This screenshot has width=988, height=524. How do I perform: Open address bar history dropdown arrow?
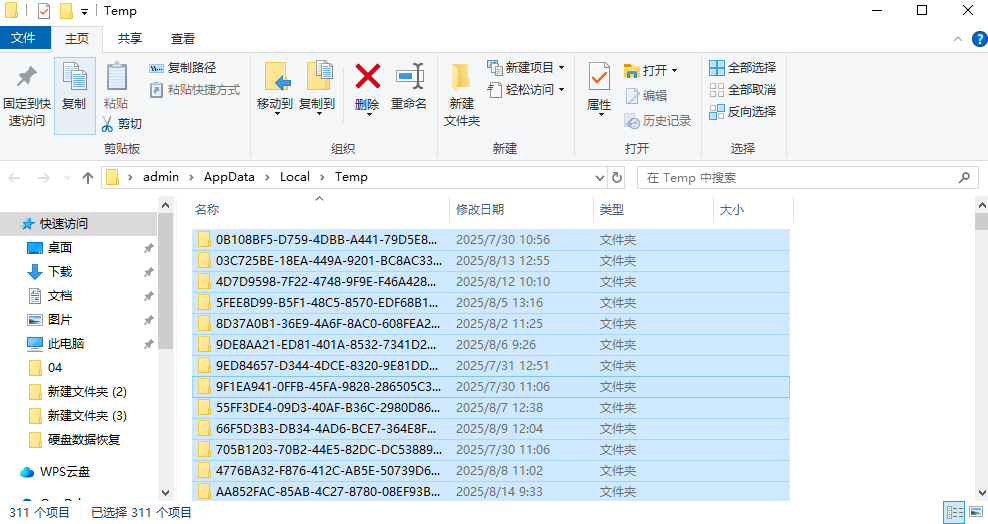[x=599, y=178]
